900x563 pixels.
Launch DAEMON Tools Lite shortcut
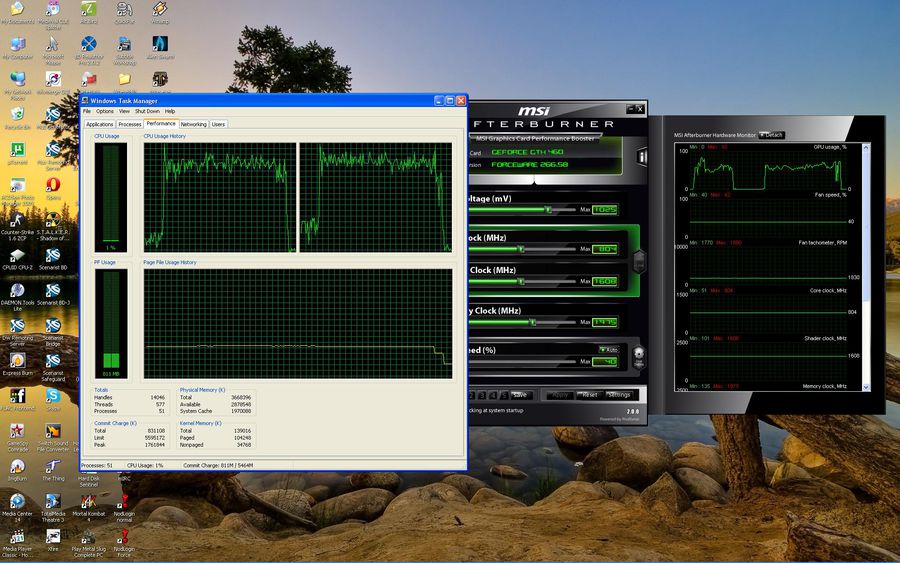18,296
